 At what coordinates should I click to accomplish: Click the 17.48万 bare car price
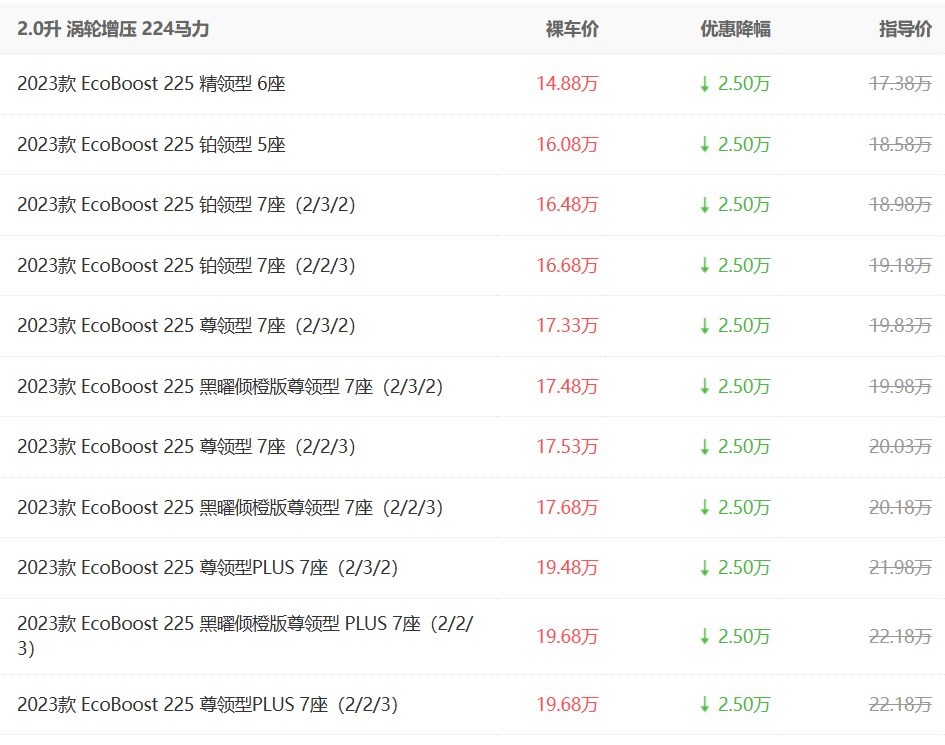567,386
